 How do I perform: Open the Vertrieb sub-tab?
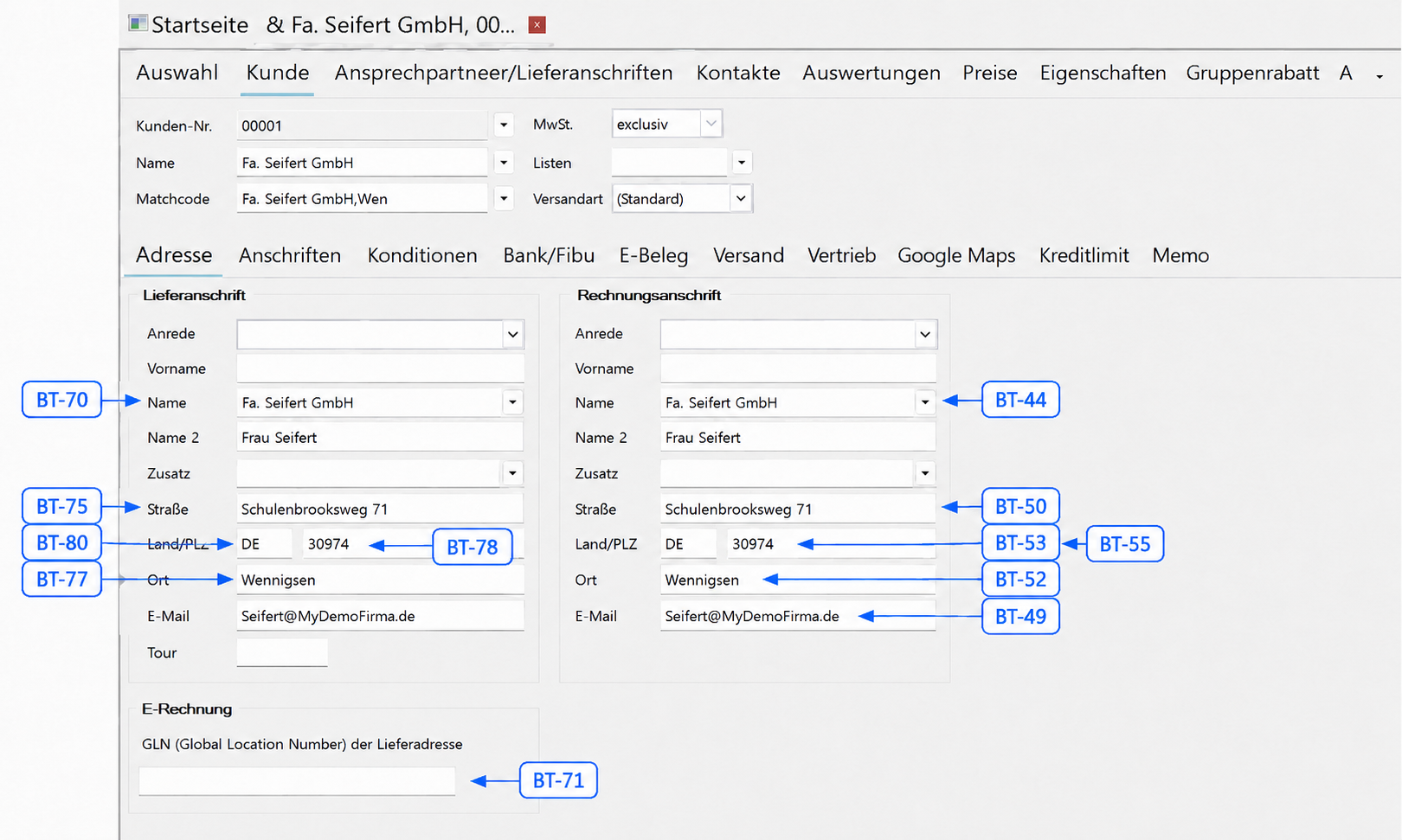[x=841, y=255]
